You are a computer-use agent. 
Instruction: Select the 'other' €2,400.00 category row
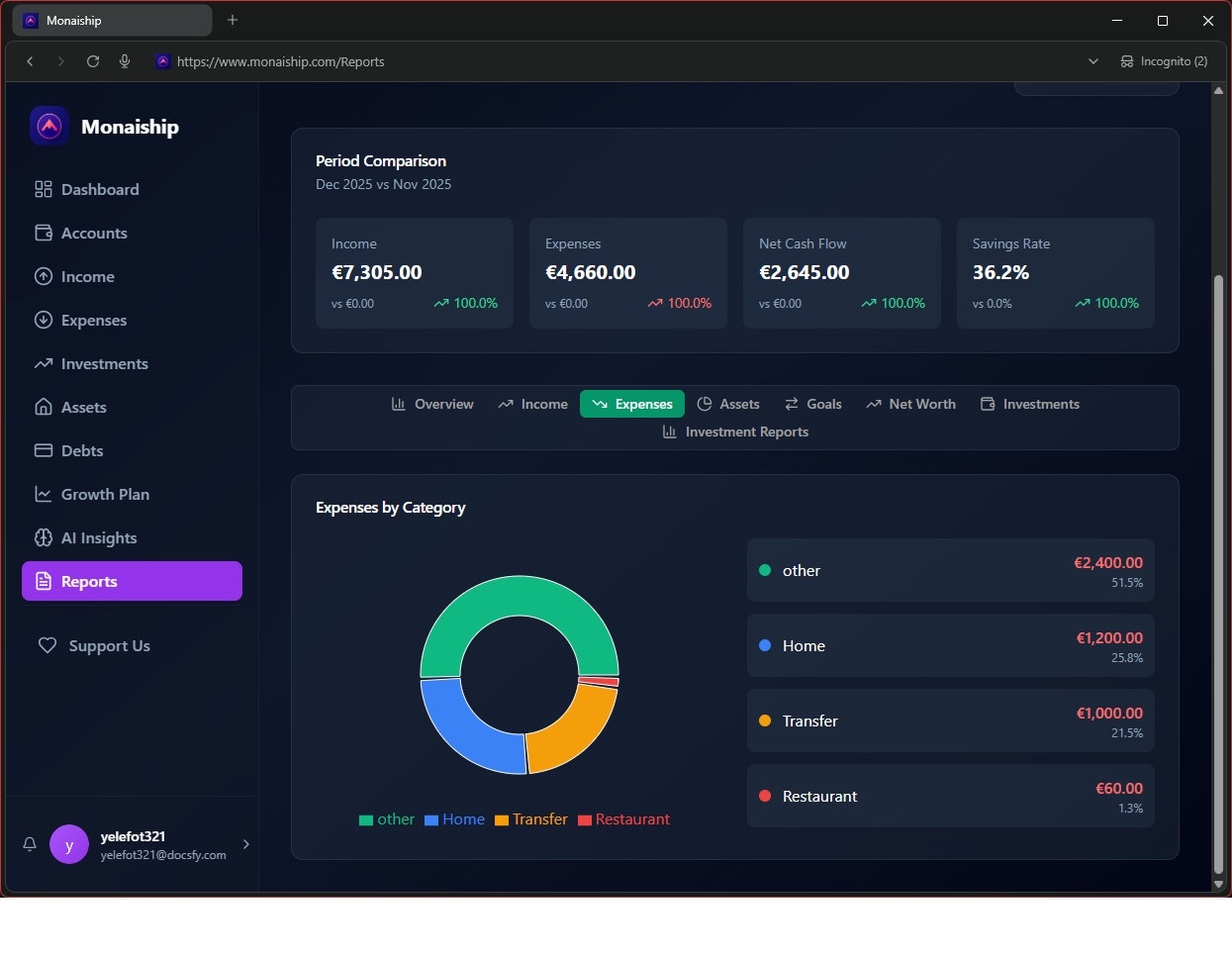951,570
